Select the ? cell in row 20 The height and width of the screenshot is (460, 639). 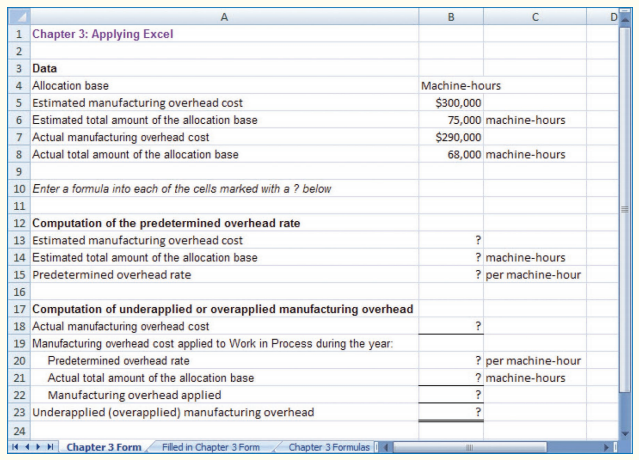451,361
